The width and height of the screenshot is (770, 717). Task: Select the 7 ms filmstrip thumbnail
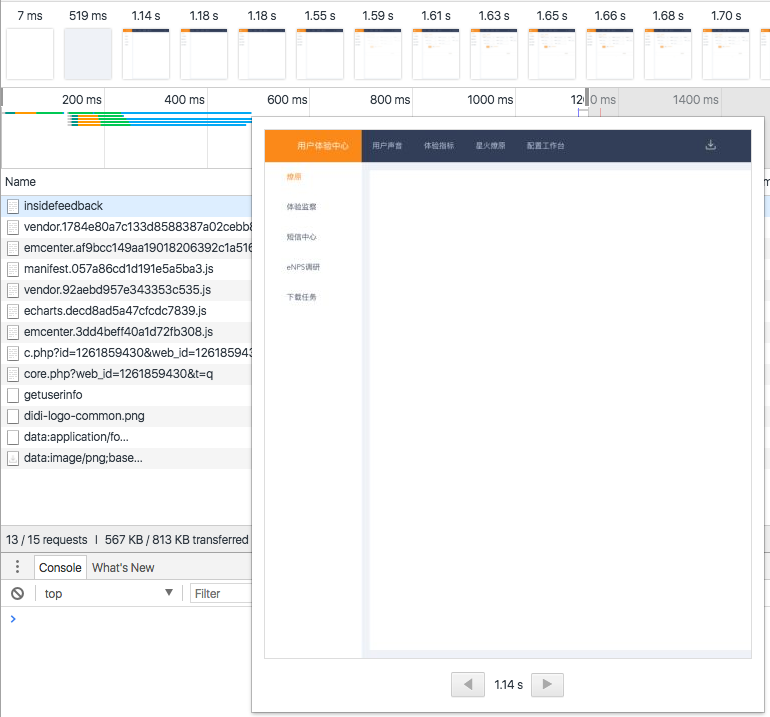[x=30, y=53]
